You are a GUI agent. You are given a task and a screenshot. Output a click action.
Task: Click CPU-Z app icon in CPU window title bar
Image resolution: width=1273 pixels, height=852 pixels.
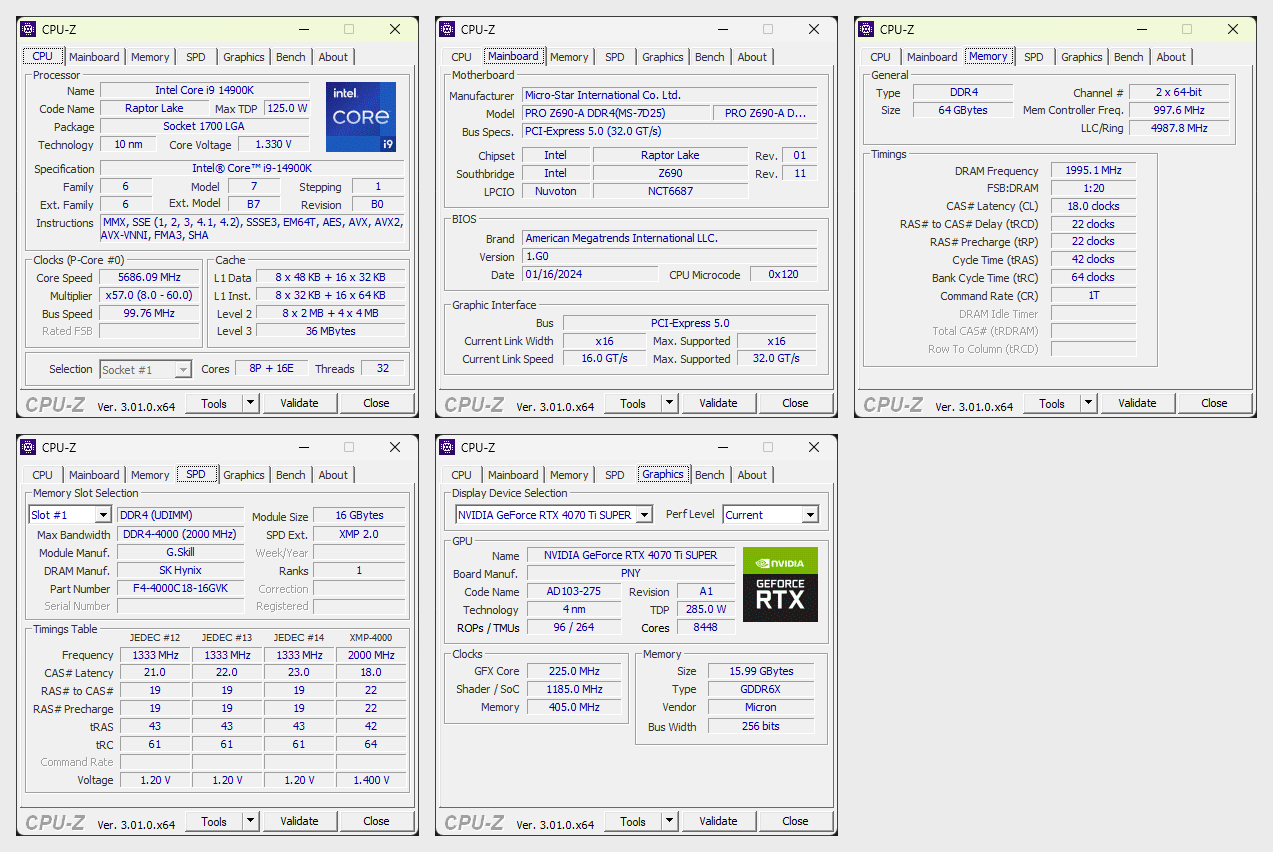(x=28, y=29)
